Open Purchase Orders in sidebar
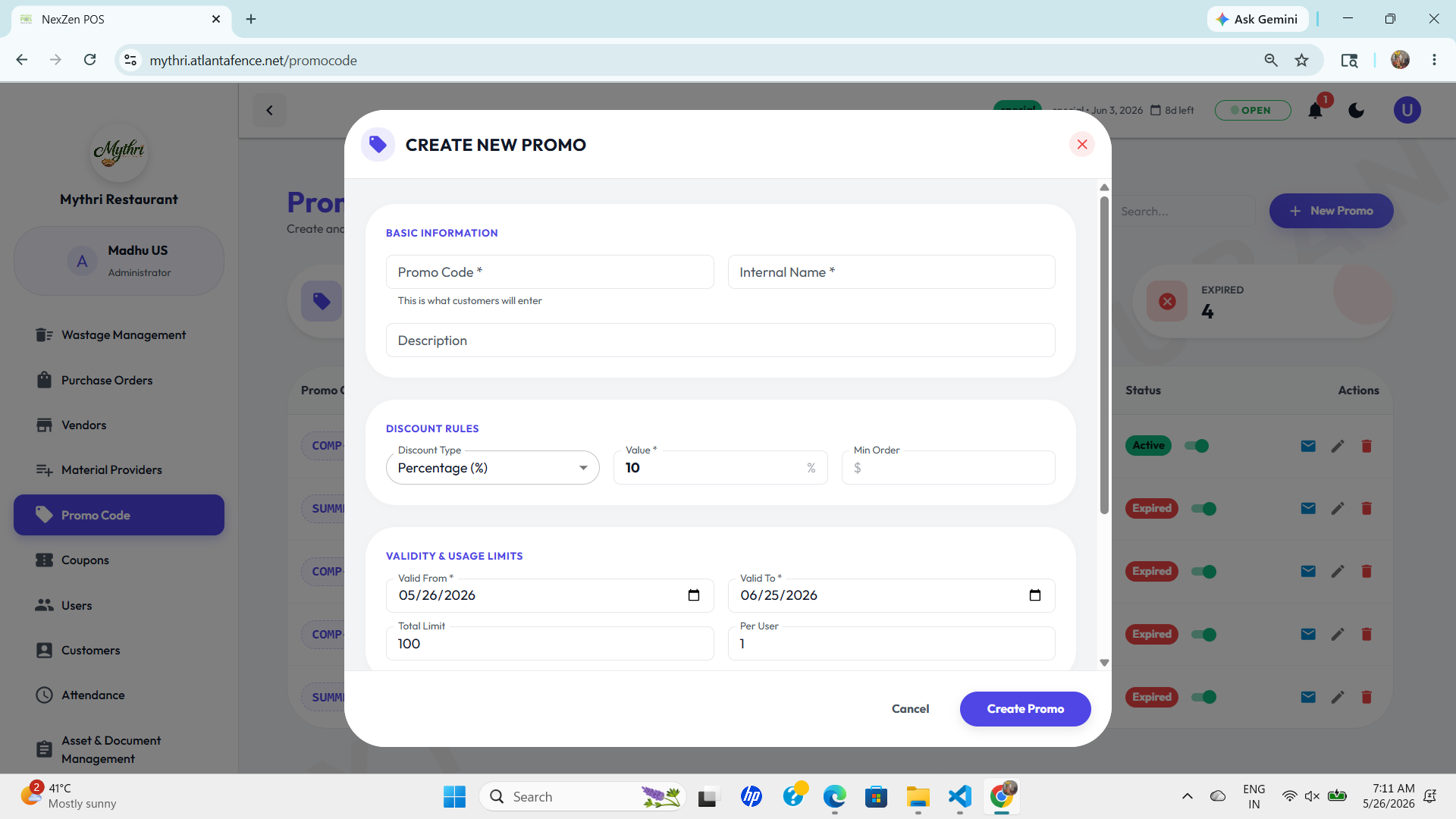This screenshot has height=819, width=1456. tap(119, 380)
